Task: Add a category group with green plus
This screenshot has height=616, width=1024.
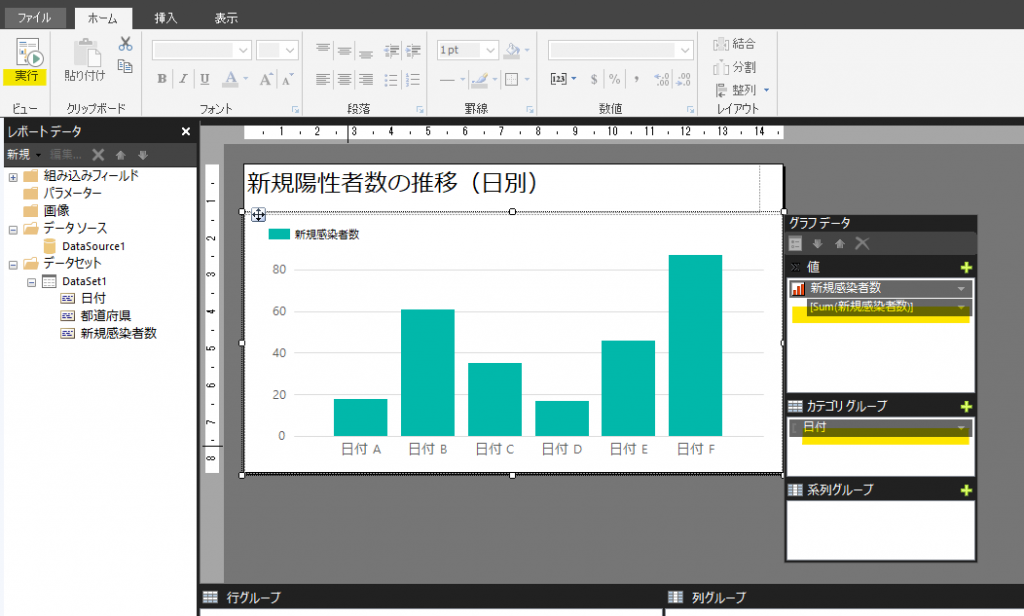Action: pyautogui.click(x=965, y=406)
